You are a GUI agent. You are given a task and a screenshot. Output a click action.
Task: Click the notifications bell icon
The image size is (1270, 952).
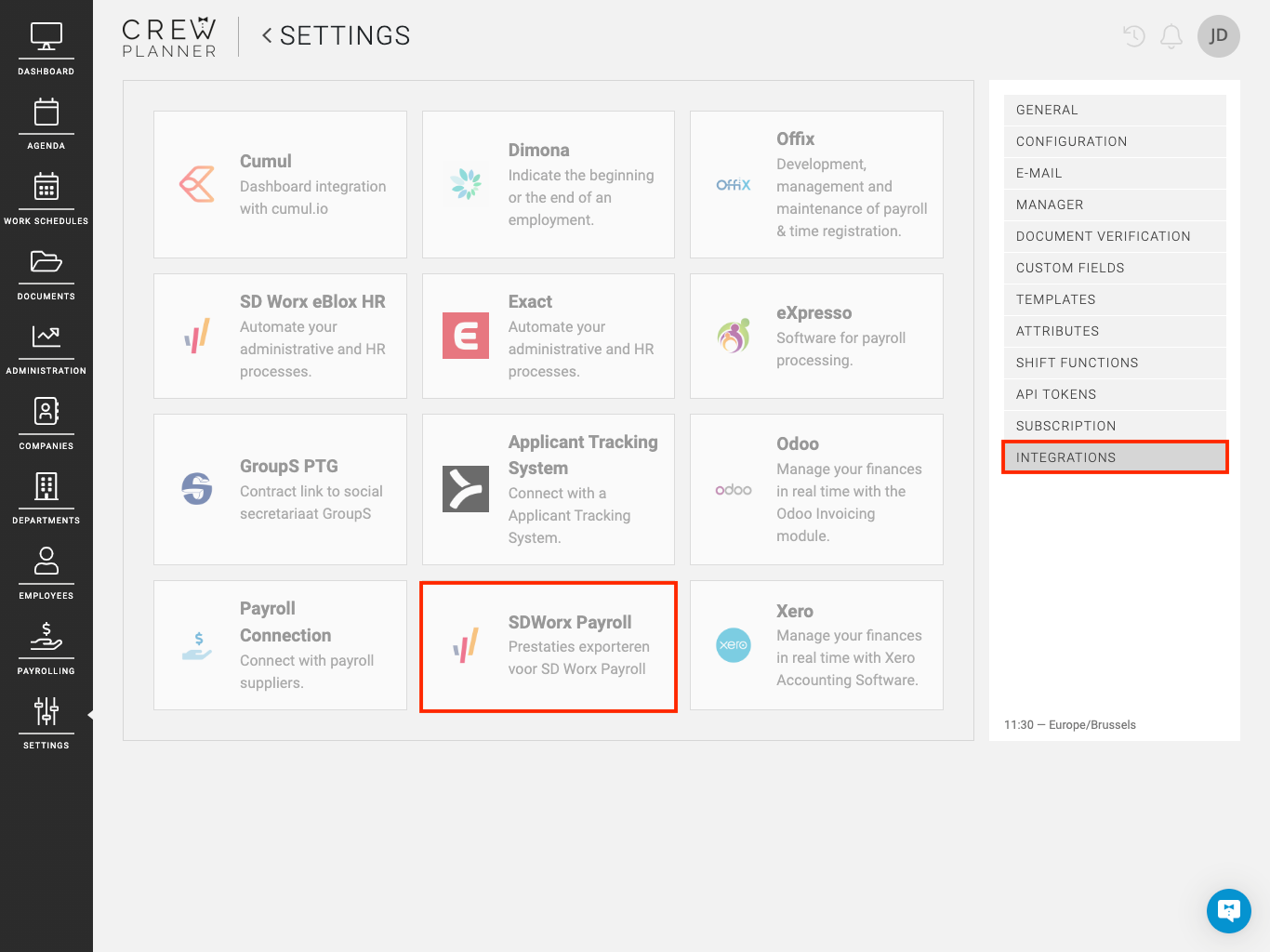(1171, 36)
